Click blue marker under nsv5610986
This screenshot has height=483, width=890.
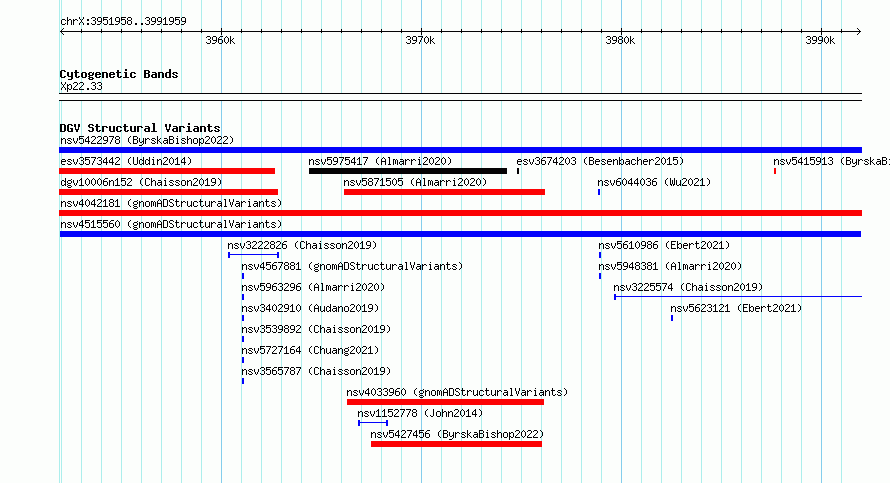[x=600, y=255]
